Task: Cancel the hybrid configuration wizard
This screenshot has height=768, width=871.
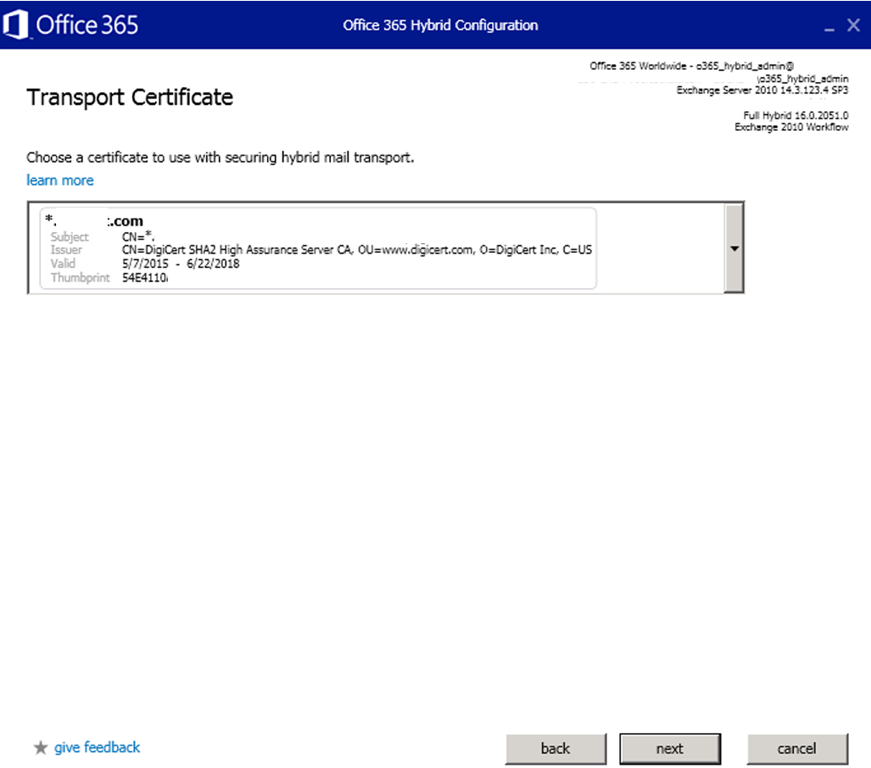Action: pos(797,749)
